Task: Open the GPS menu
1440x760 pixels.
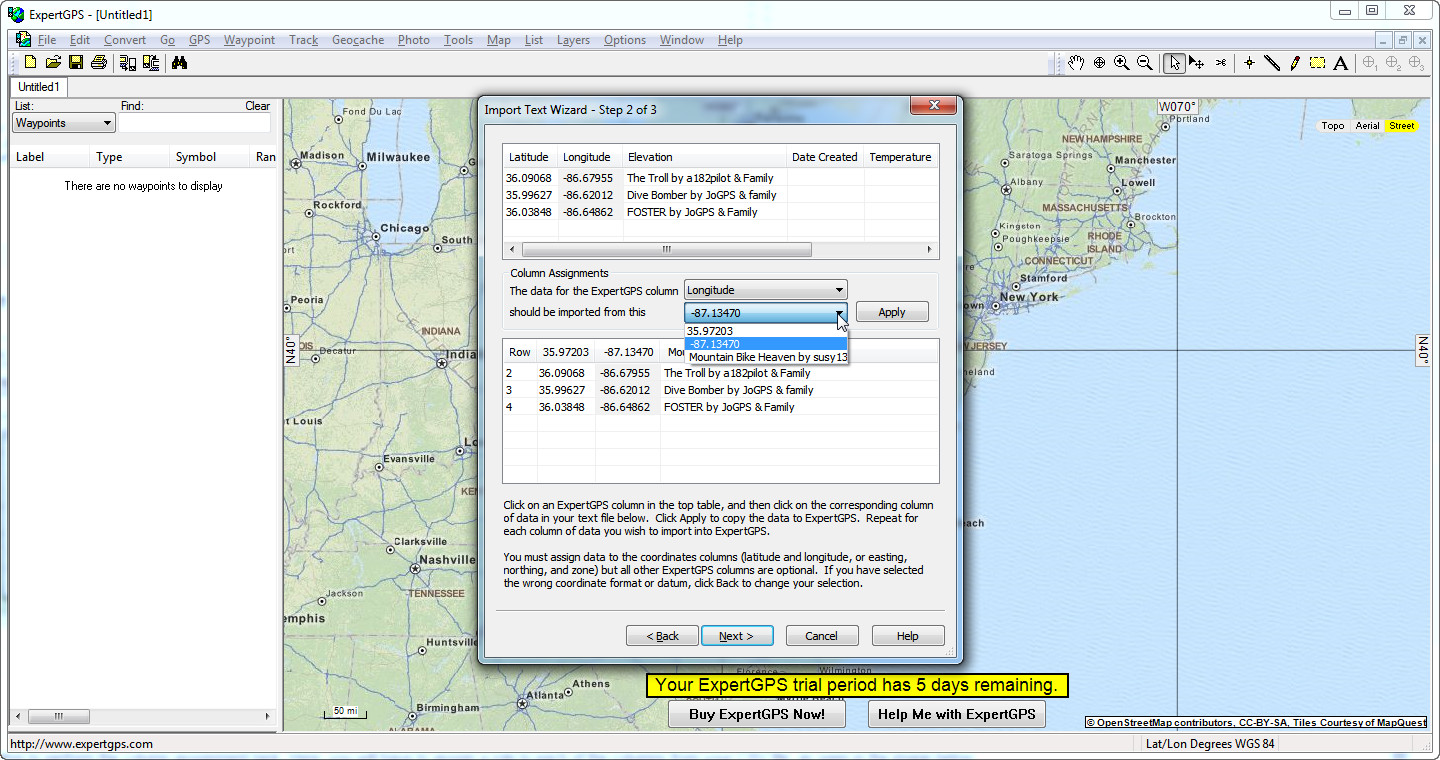Action: (x=199, y=40)
